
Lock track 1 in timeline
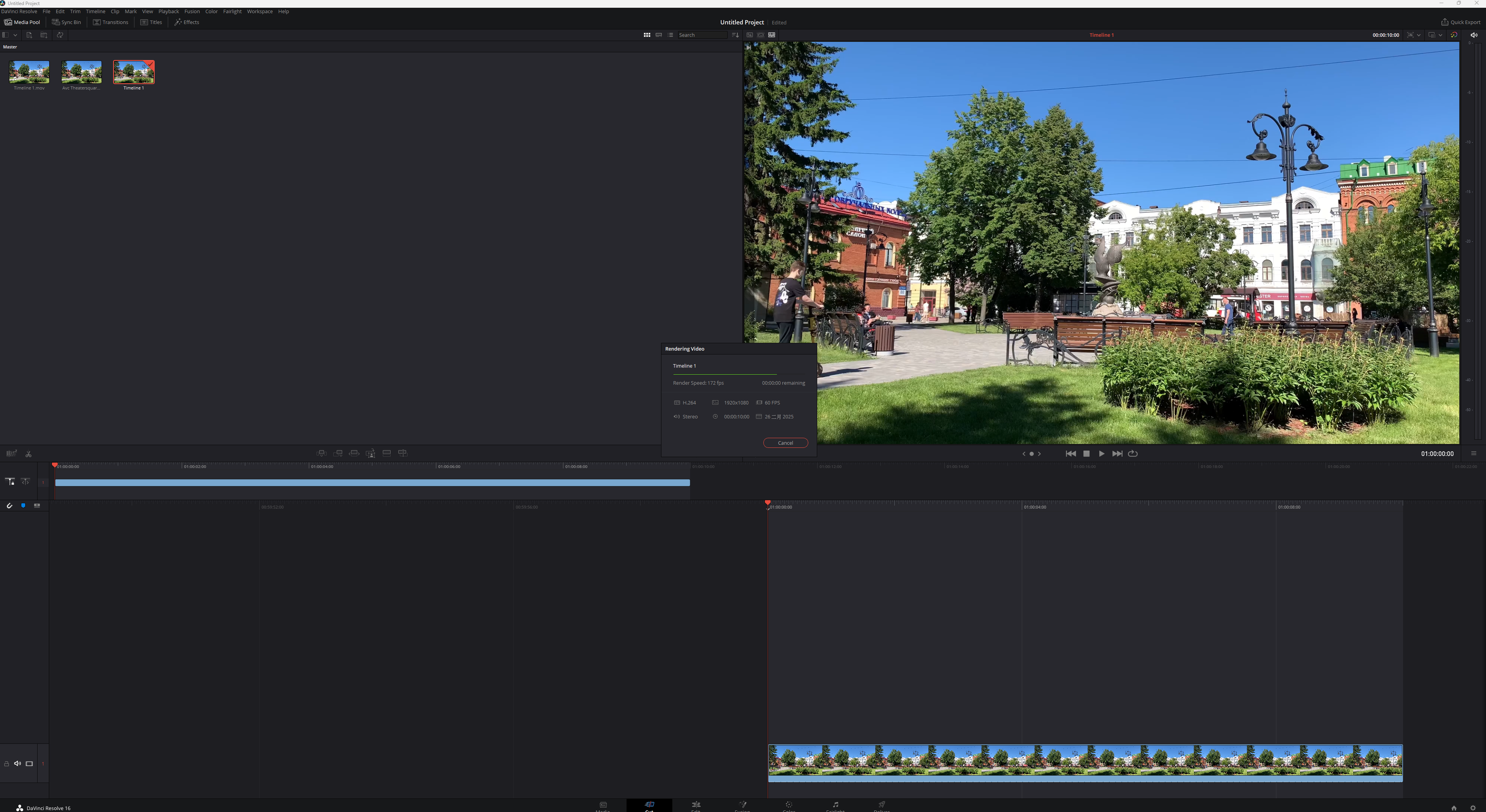coord(6,764)
